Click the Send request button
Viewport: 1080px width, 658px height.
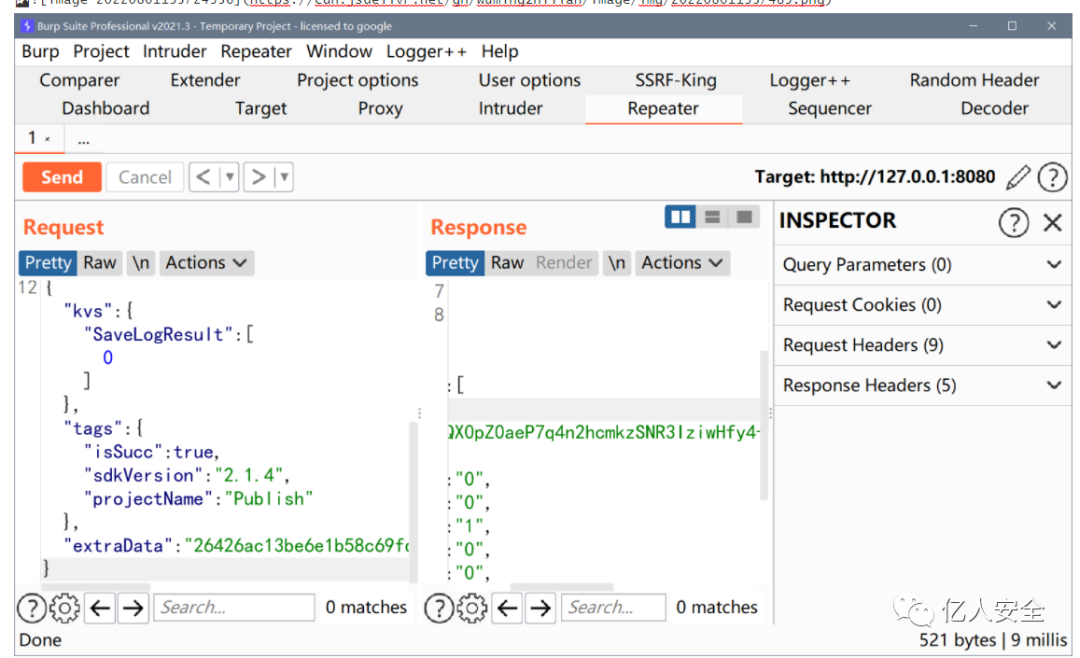pyautogui.click(x=62, y=177)
